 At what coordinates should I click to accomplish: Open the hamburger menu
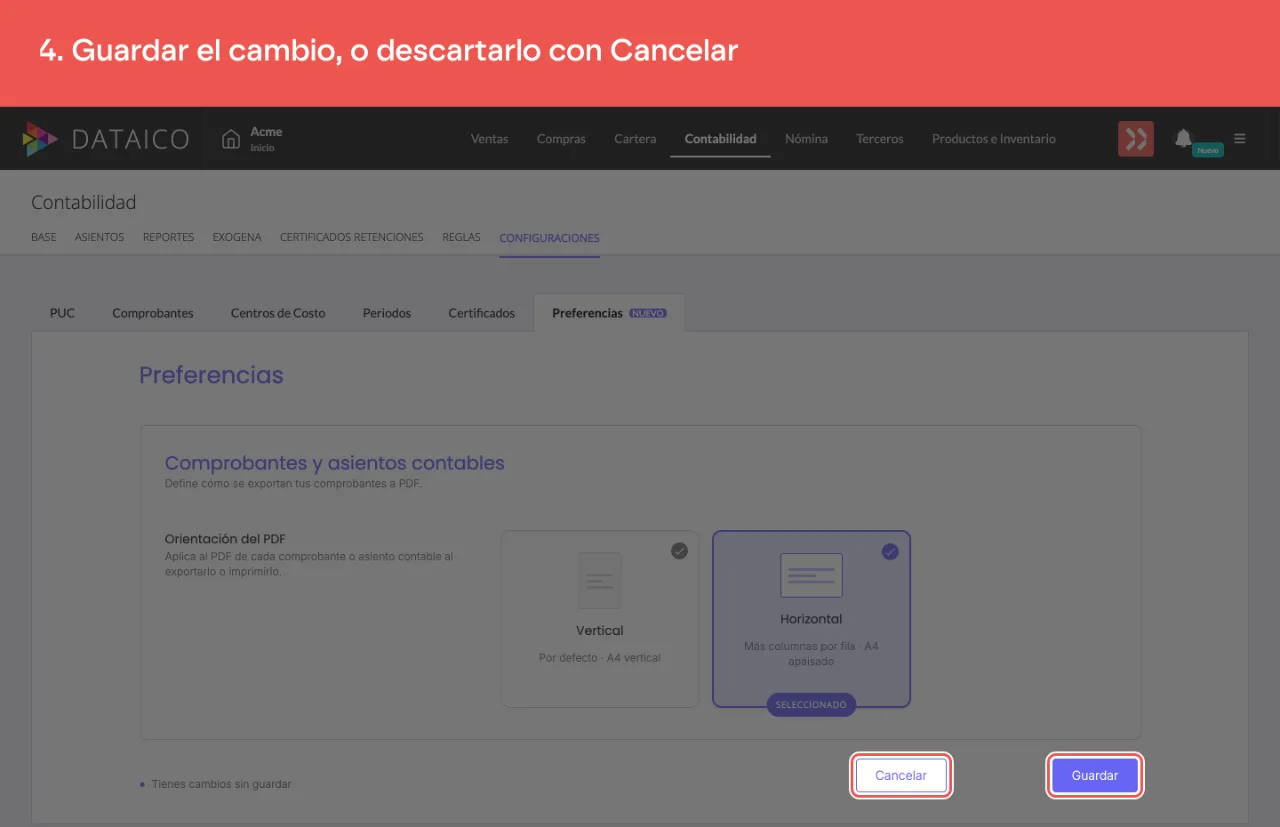[x=1240, y=139]
